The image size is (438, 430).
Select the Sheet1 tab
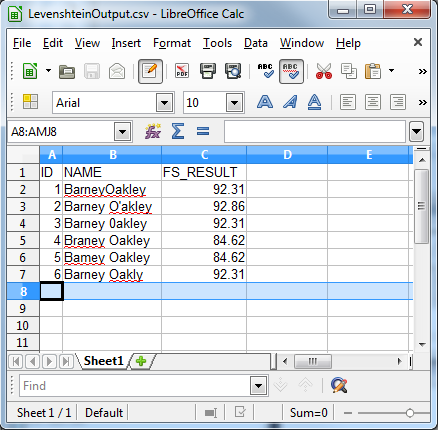(103, 361)
